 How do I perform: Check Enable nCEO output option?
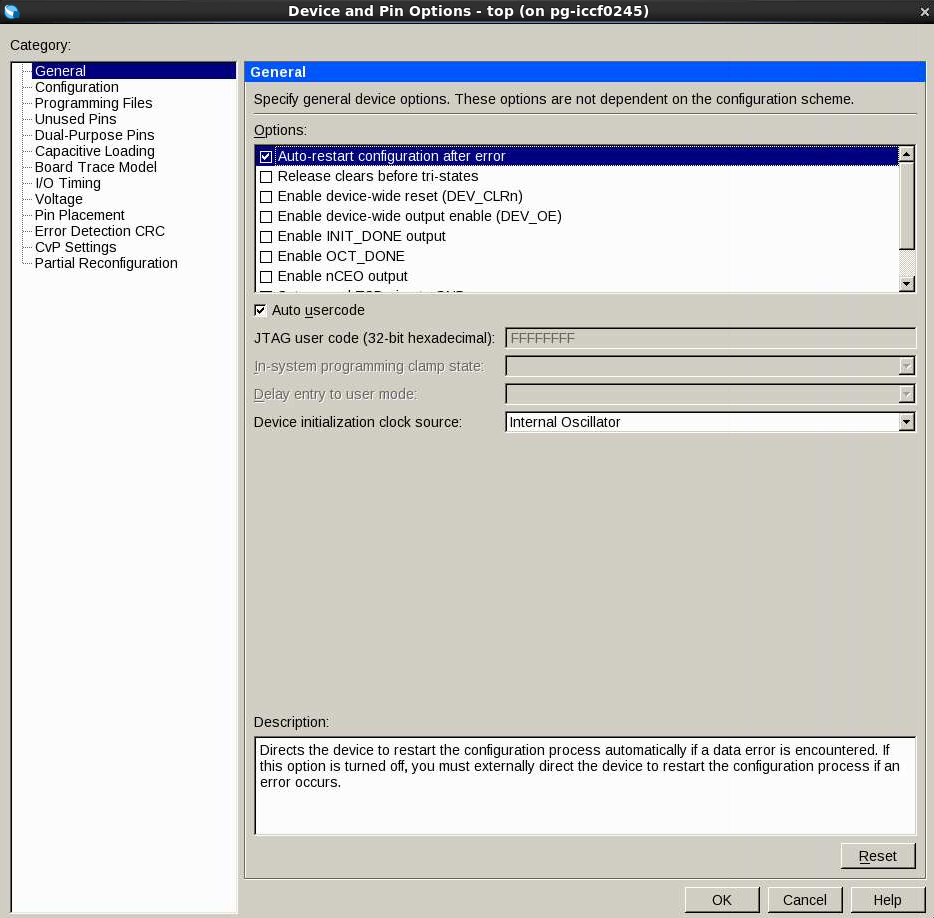point(266,277)
